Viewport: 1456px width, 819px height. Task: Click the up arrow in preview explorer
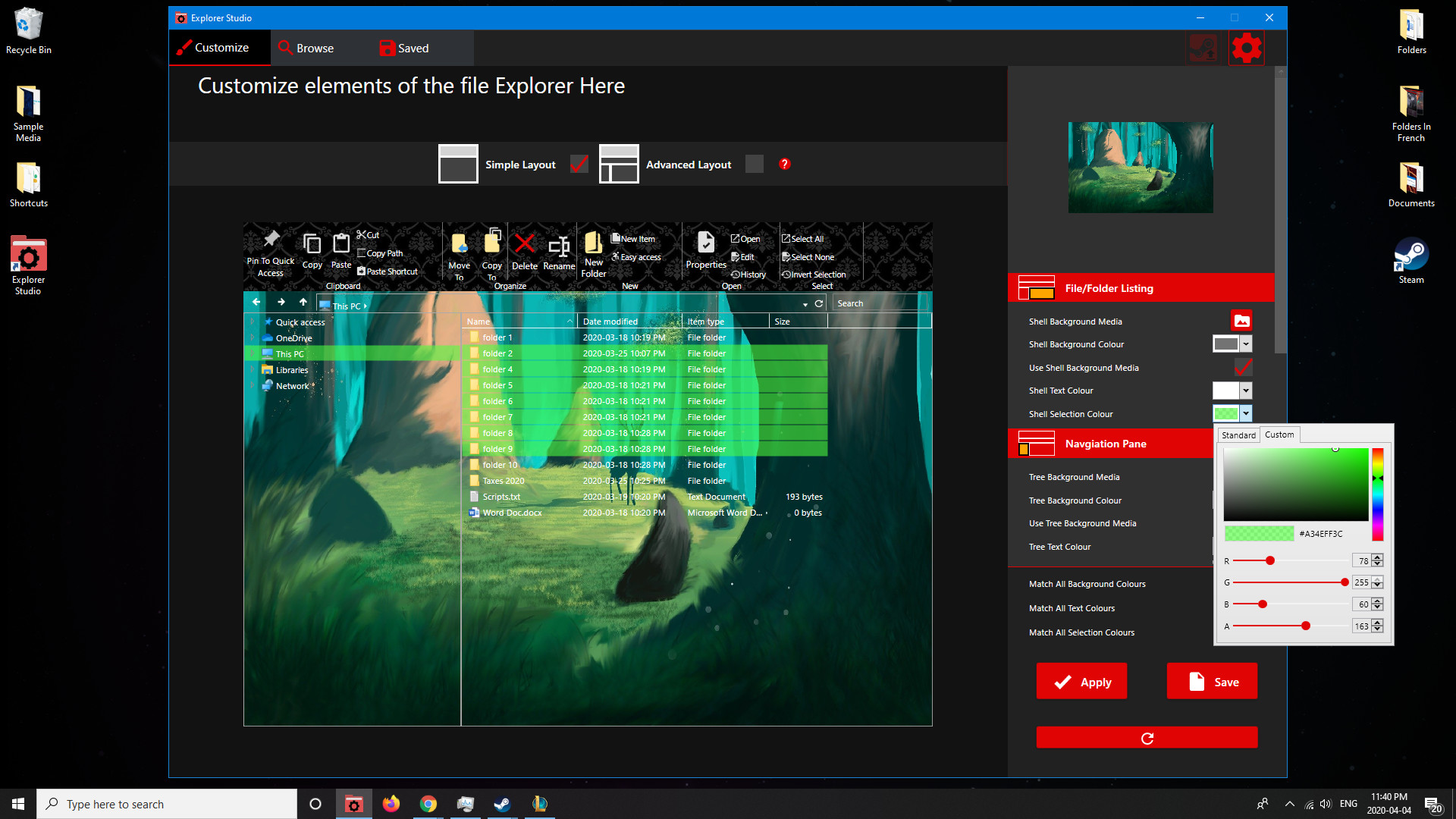point(303,302)
